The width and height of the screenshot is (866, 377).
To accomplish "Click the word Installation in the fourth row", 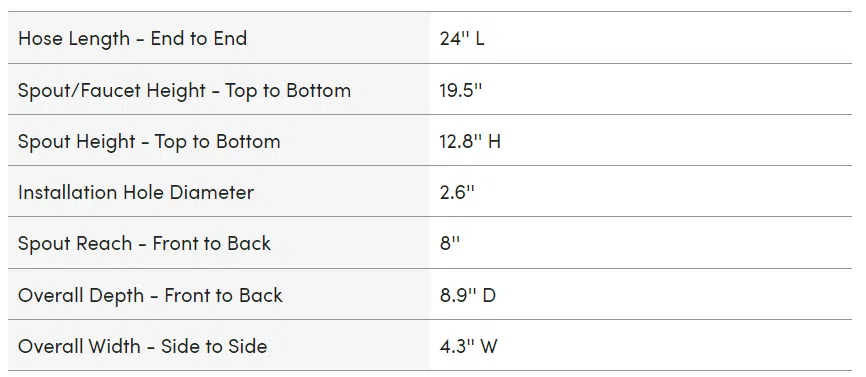I will (x=68, y=192).
